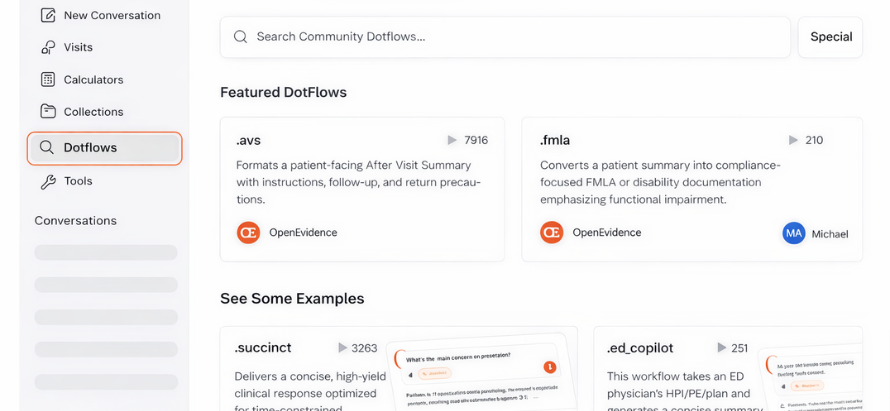The height and width of the screenshot is (411, 890).
Task: Go to Calculators in the sidebar
Action: [x=93, y=79]
